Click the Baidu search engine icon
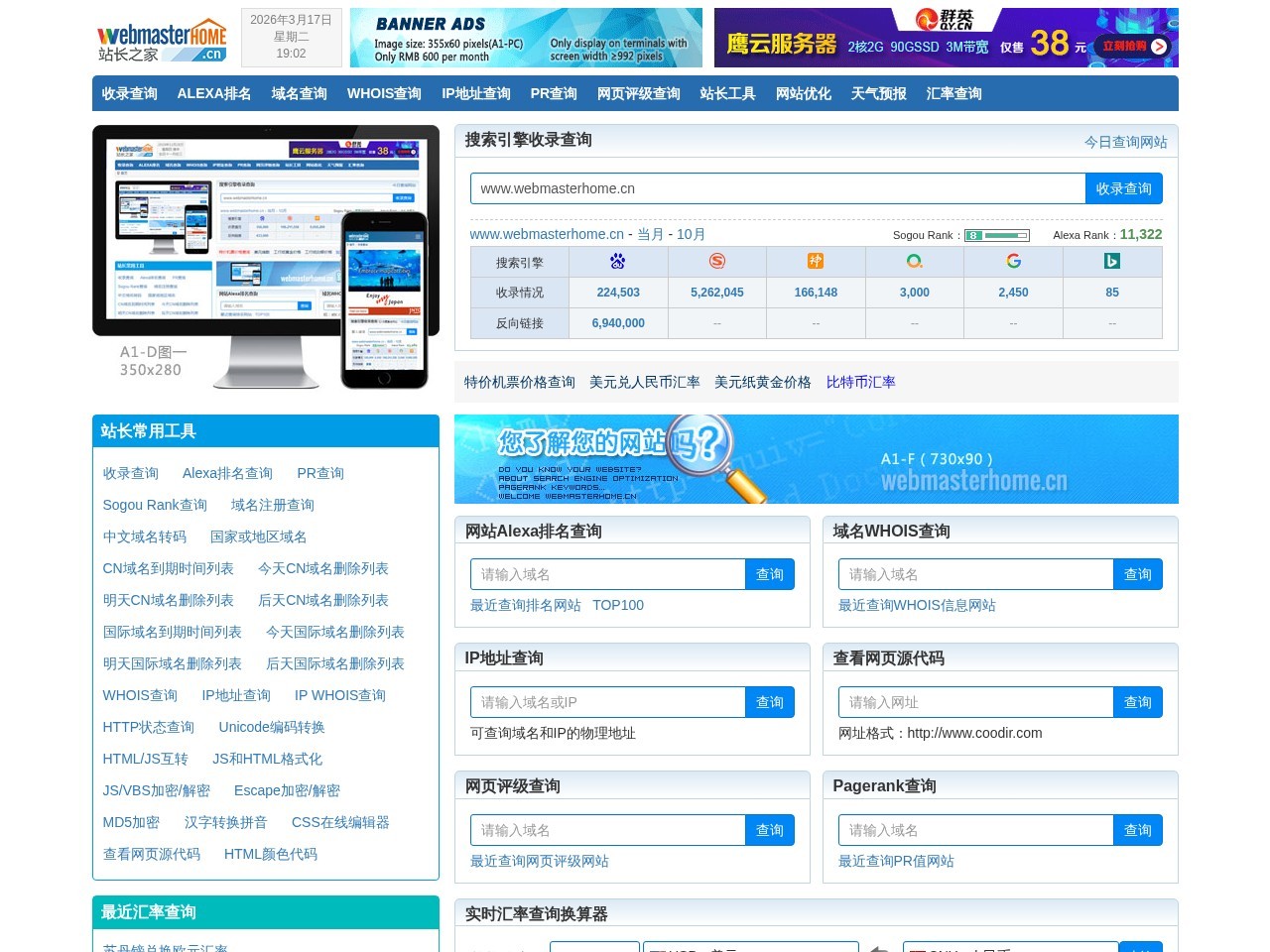The image size is (1270, 952). [617, 261]
